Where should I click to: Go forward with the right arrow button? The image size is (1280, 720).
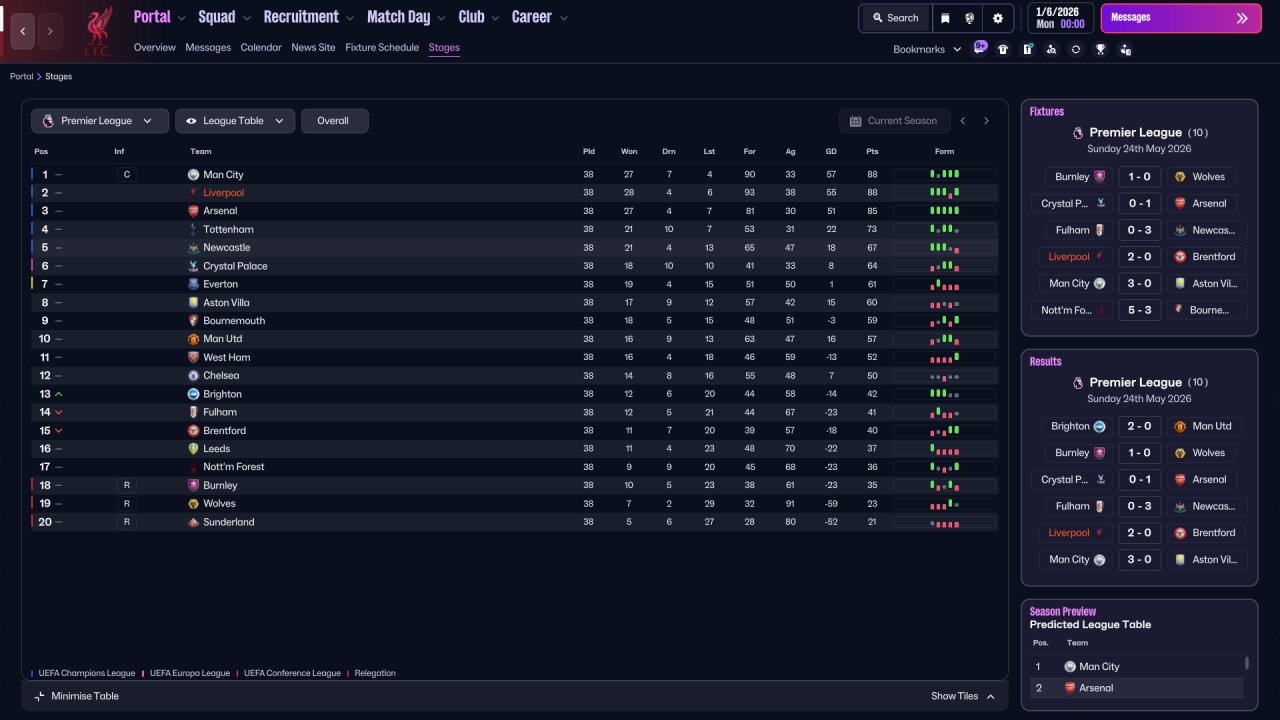(49, 31)
